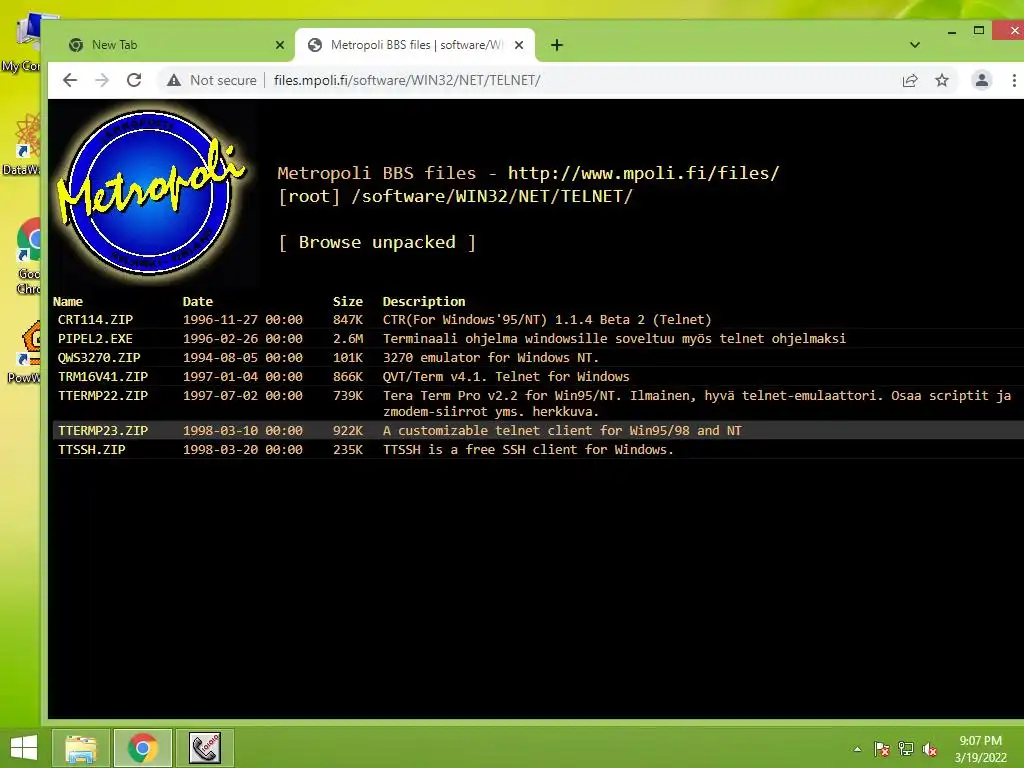Click Browse unpacked link
1024x768 pixels.
pyautogui.click(x=377, y=242)
